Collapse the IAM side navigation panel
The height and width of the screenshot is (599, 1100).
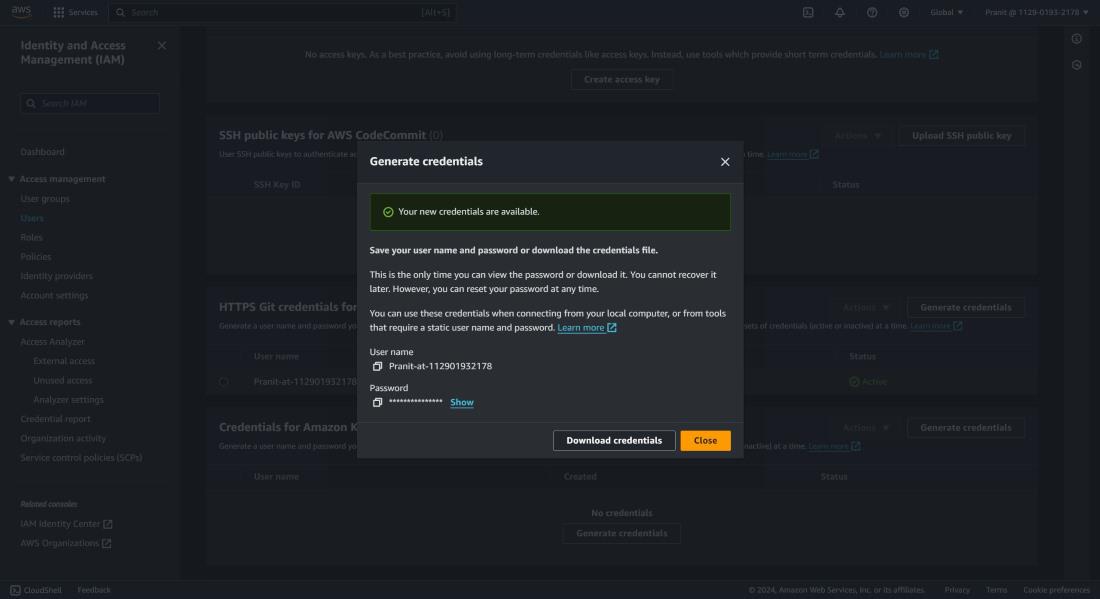coord(162,46)
